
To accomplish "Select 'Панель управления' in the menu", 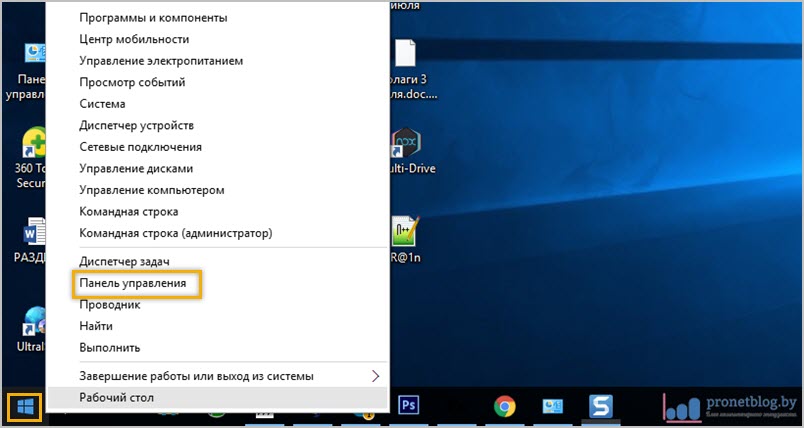I will (133, 284).
